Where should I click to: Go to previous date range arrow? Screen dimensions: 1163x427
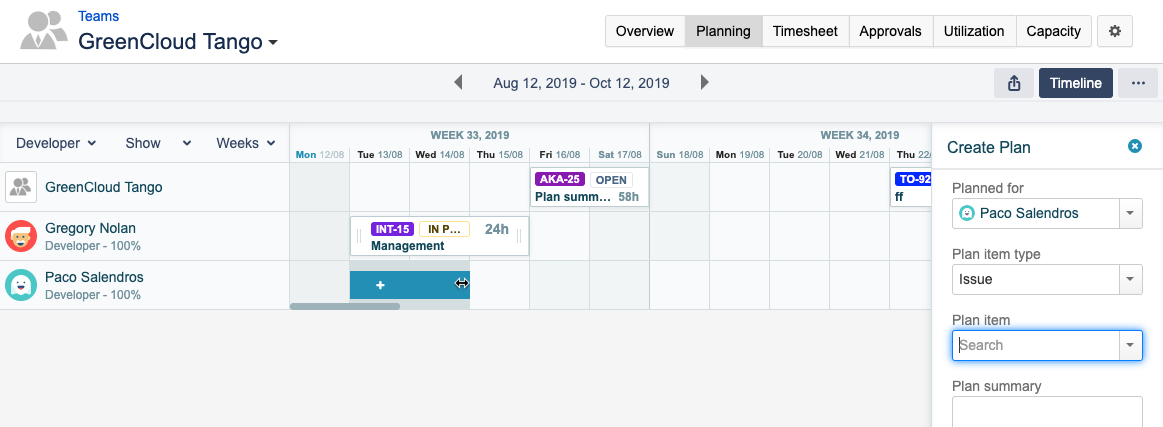[458, 83]
